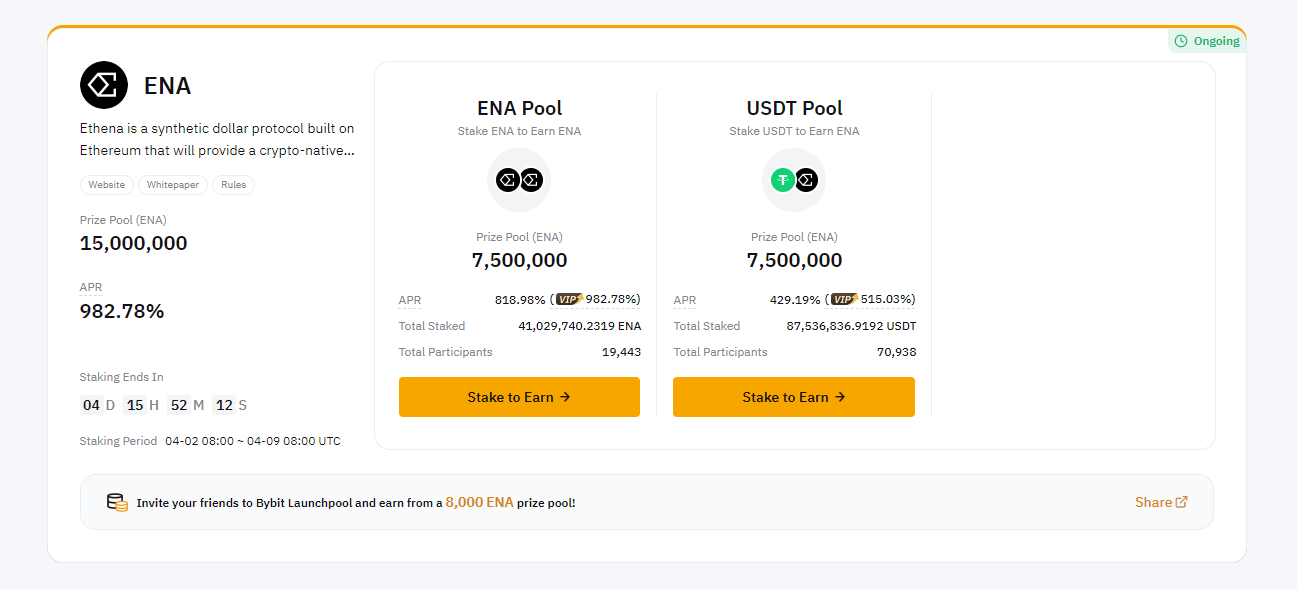Click the APR label in ENA Pool
1297x589 pixels.
coord(409,300)
